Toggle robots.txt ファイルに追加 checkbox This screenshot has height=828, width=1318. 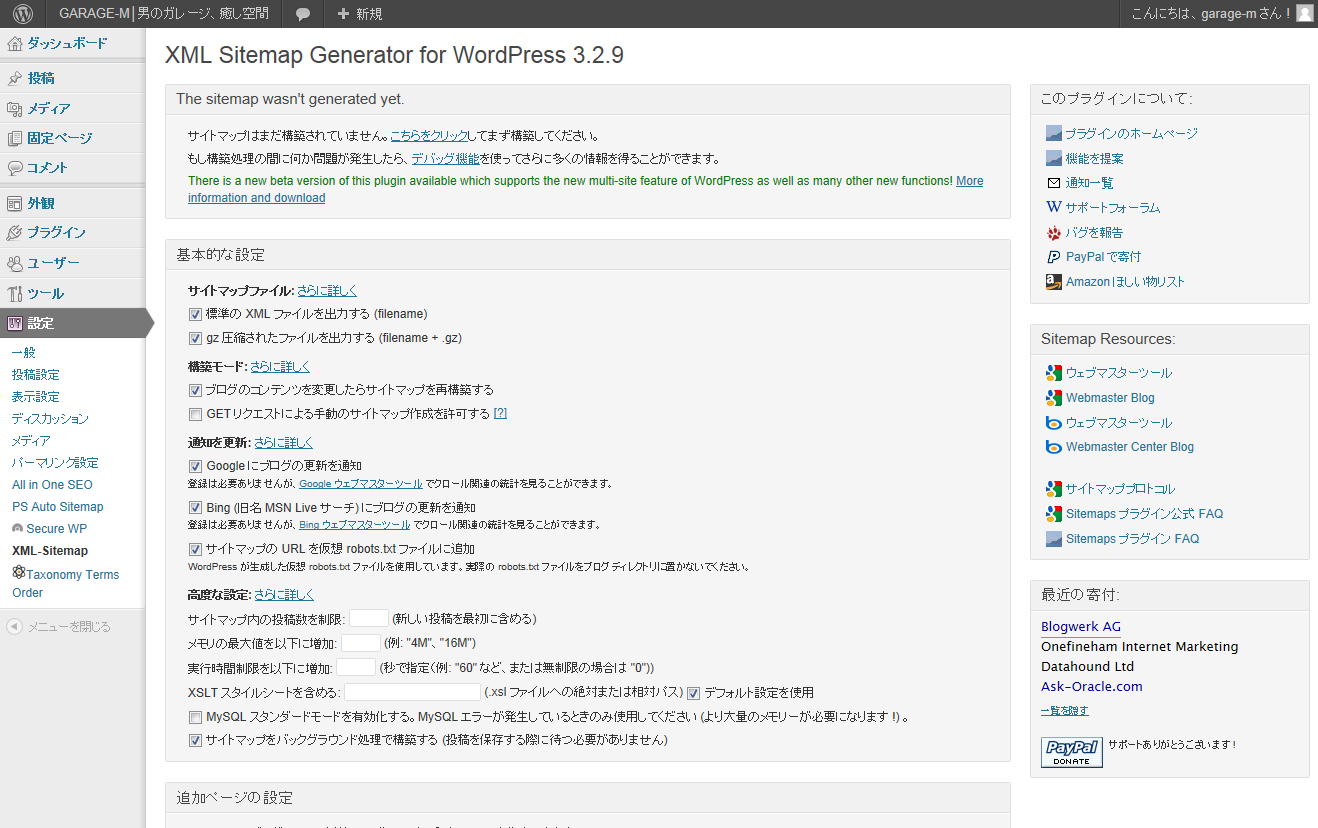coord(195,549)
